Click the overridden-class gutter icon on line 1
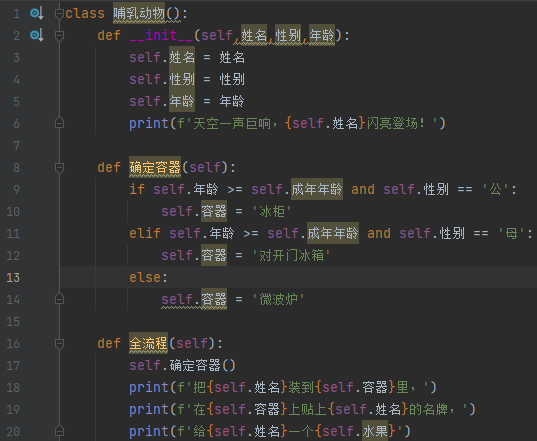 [37, 13]
